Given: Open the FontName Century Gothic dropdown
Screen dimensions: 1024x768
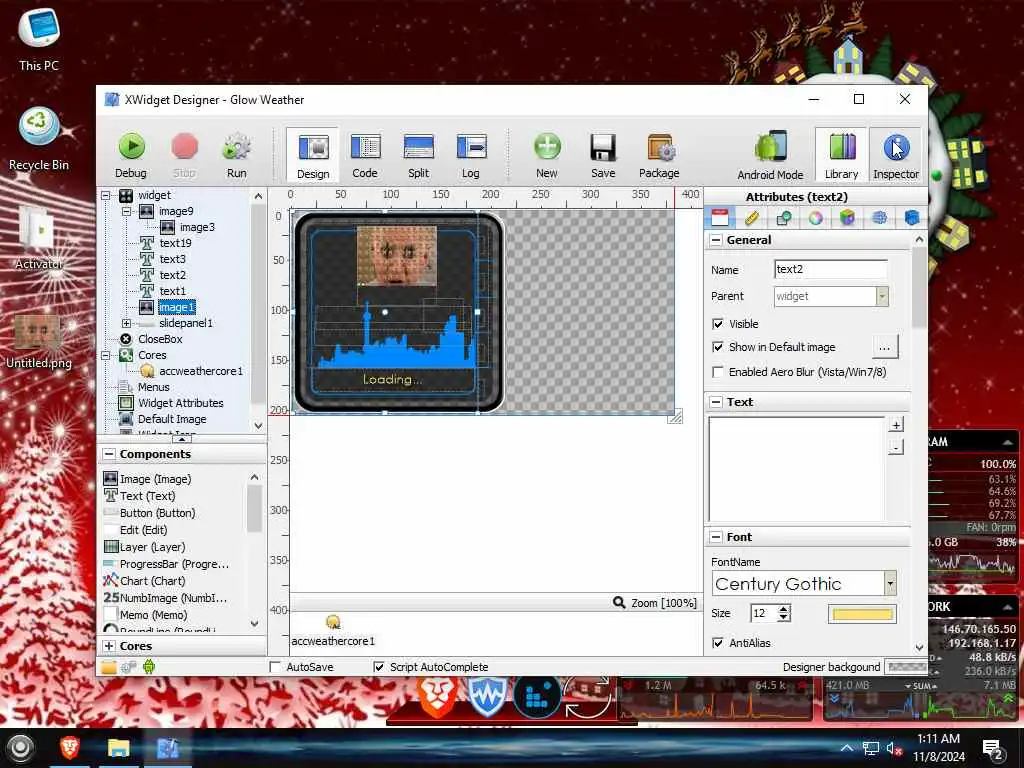Looking at the screenshot, I should pos(889,583).
